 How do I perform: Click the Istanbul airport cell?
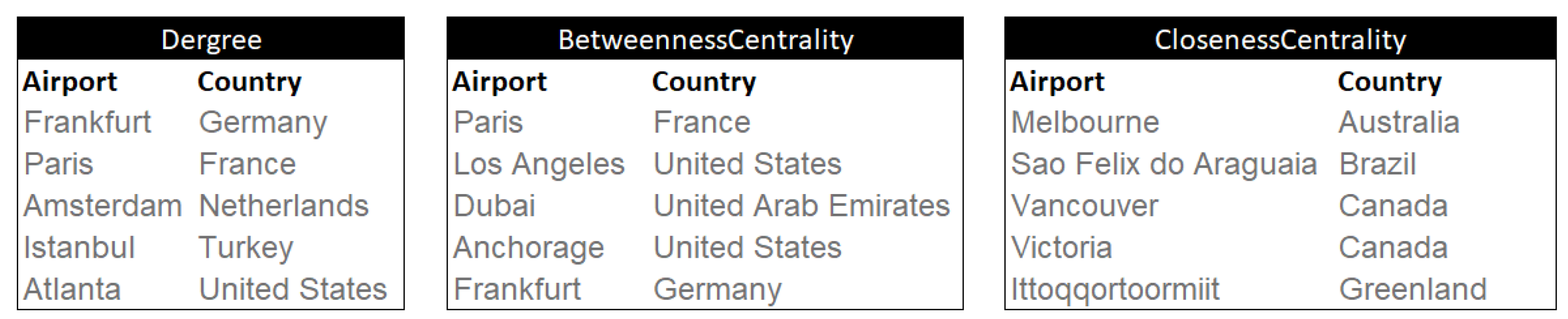click(78, 248)
